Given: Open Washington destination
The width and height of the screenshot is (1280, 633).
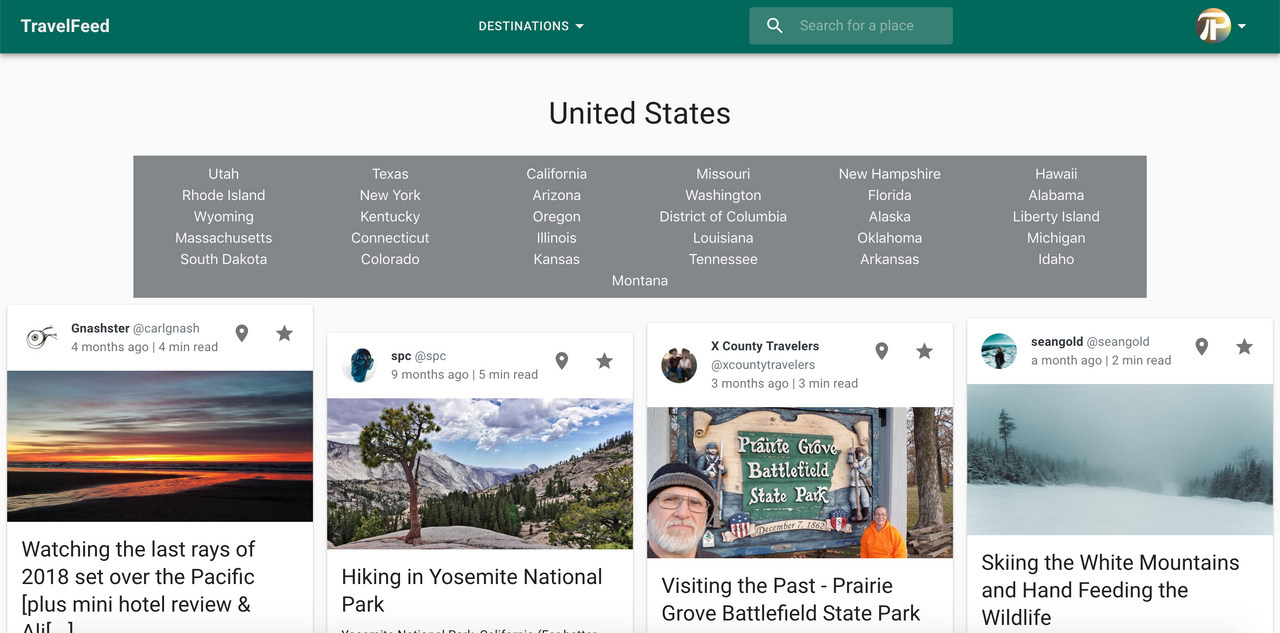Looking at the screenshot, I should click(723, 195).
